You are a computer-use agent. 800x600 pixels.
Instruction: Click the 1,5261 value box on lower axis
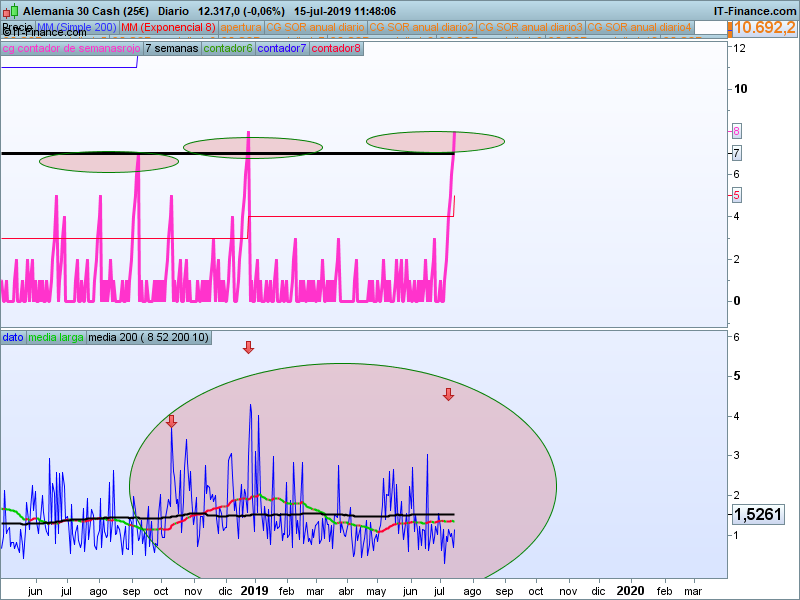point(758,515)
